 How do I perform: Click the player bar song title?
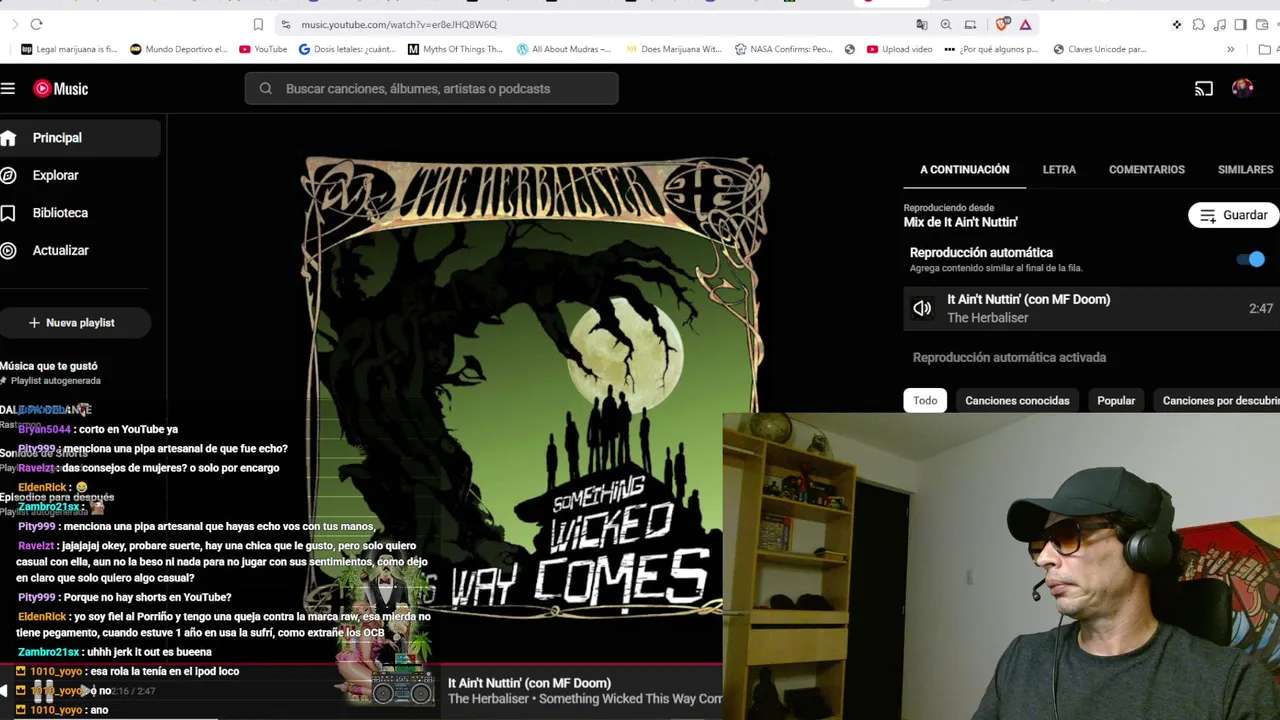point(529,683)
